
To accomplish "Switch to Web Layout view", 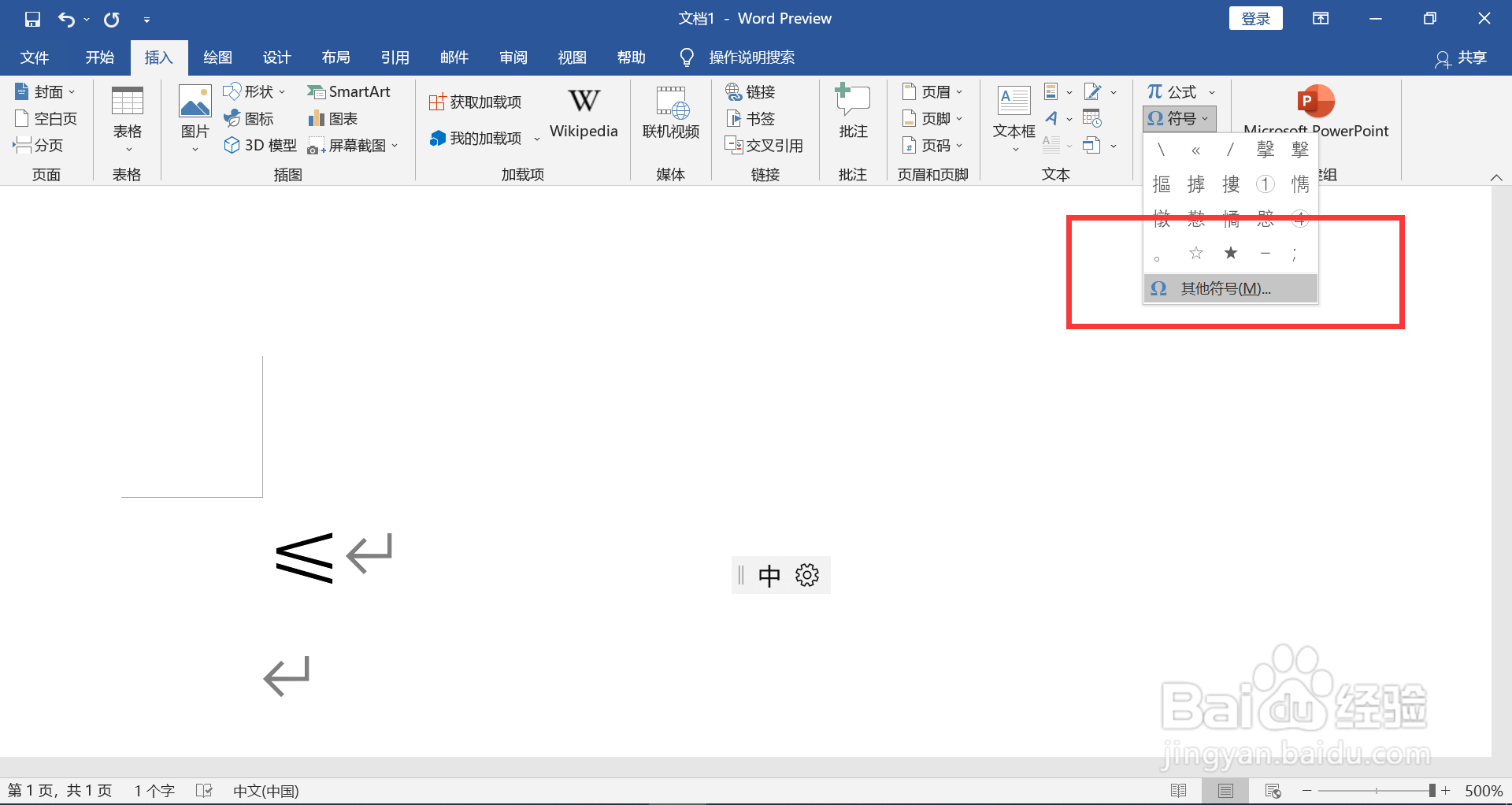I will (x=1273, y=790).
